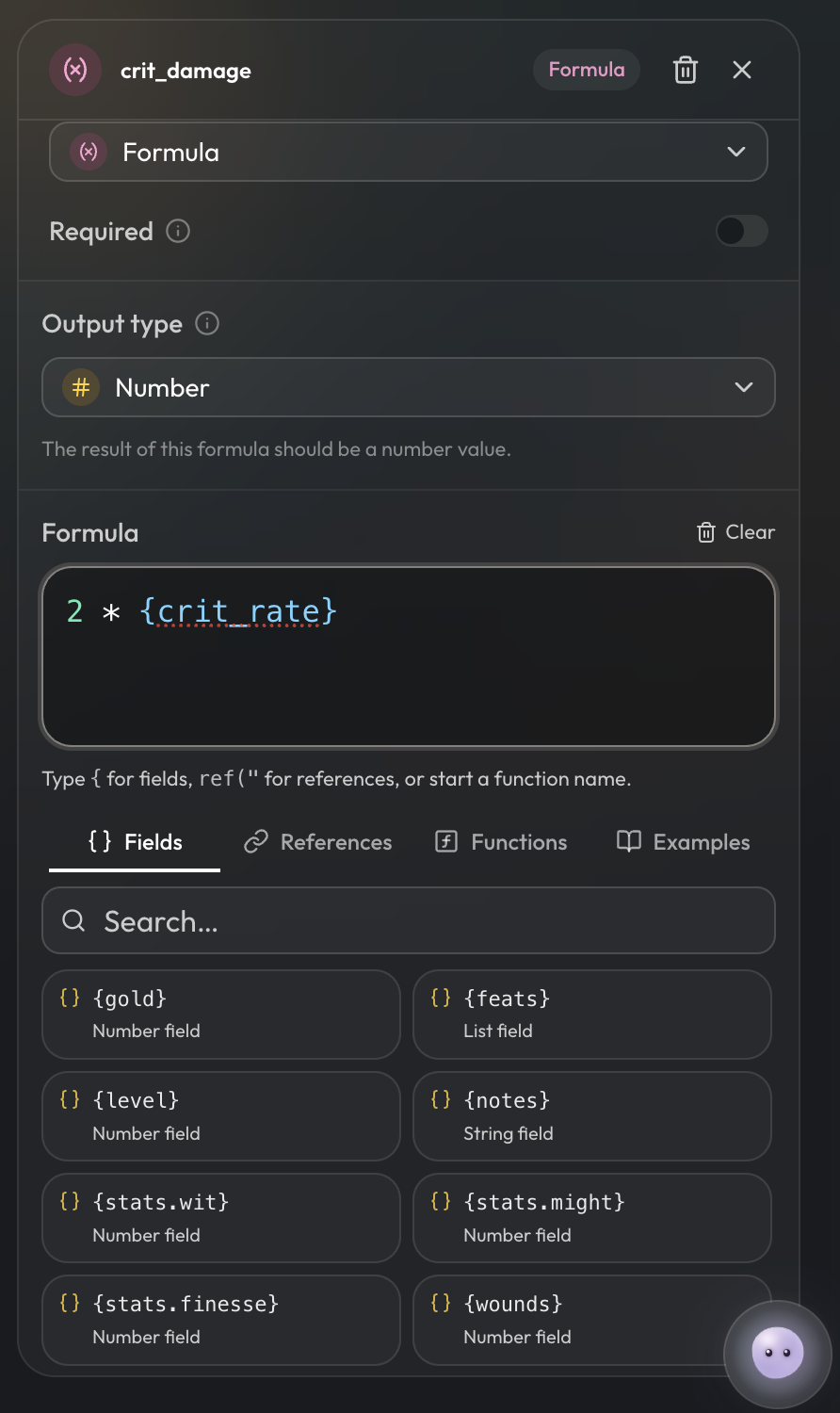Viewport: 840px width, 1413px height.
Task: Open the Formula field type dropdown
Action: (409, 152)
